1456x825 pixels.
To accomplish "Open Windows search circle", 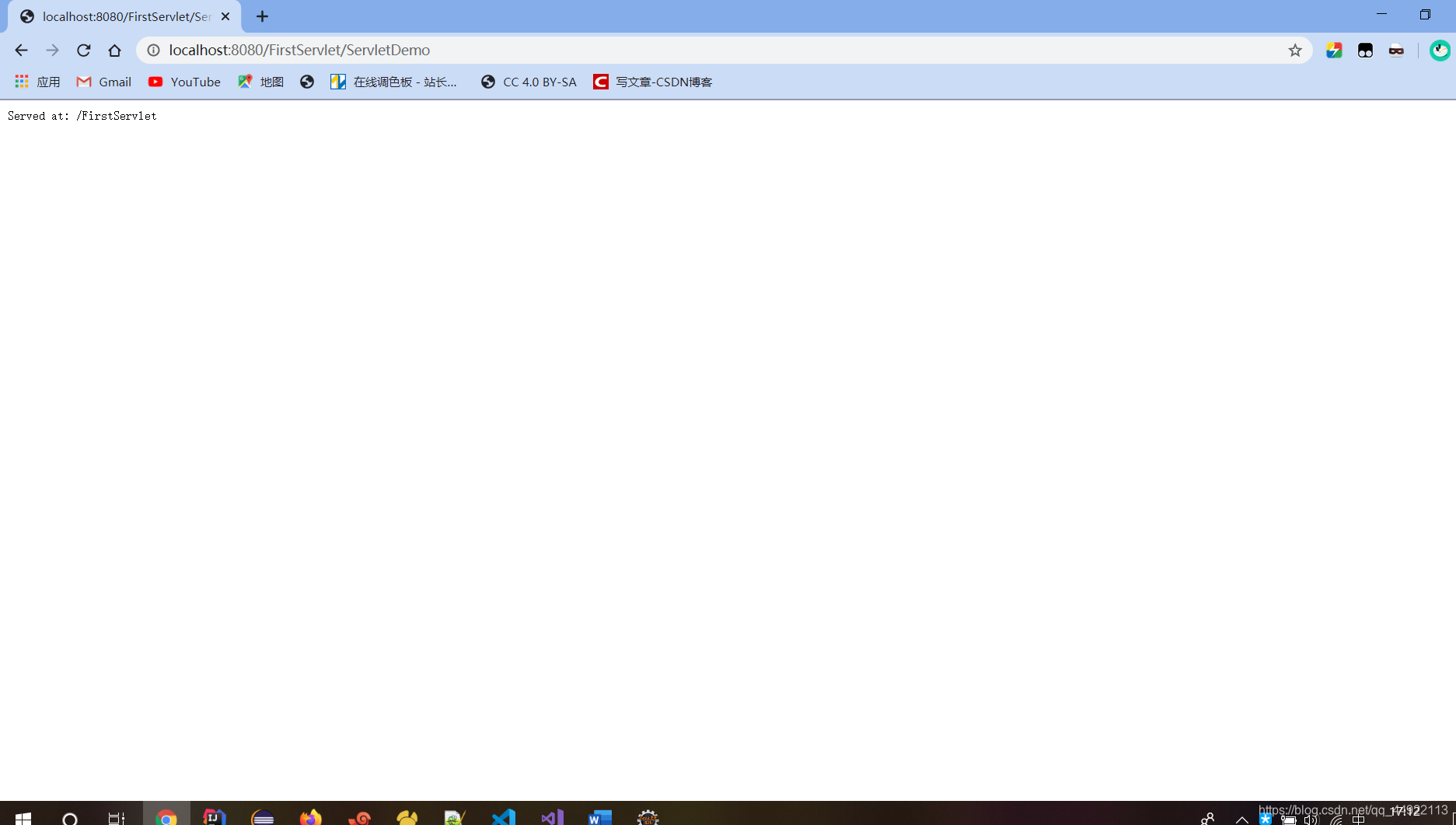I will (x=70, y=818).
